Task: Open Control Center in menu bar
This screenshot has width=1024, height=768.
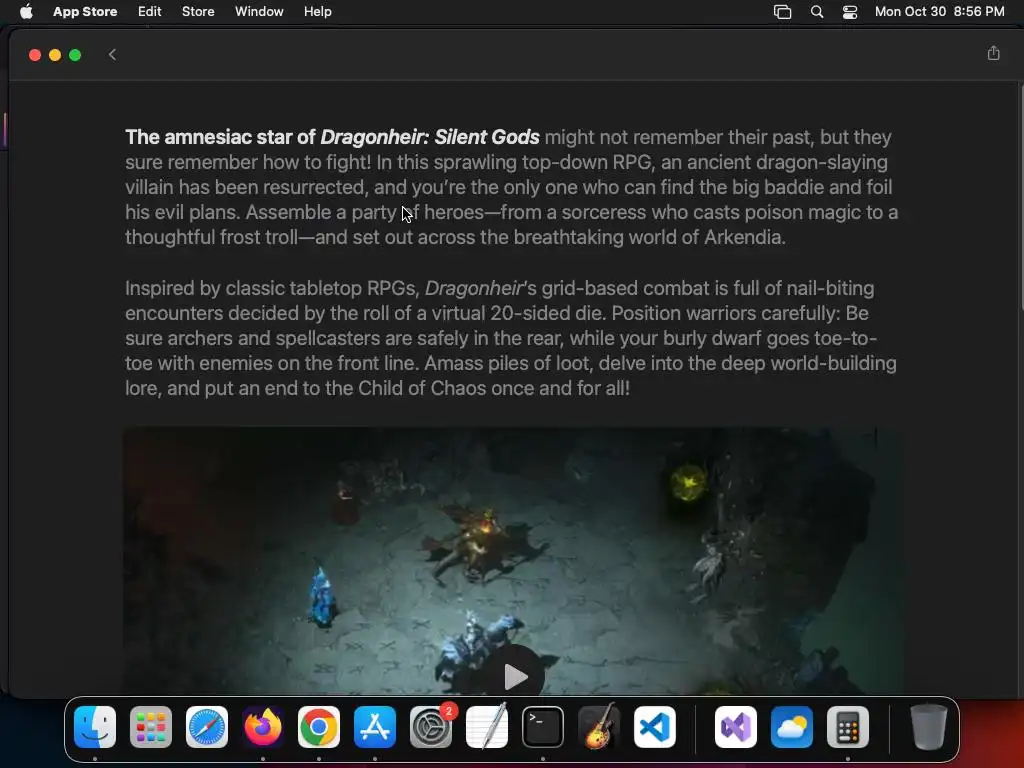Action: pyautogui.click(x=850, y=12)
